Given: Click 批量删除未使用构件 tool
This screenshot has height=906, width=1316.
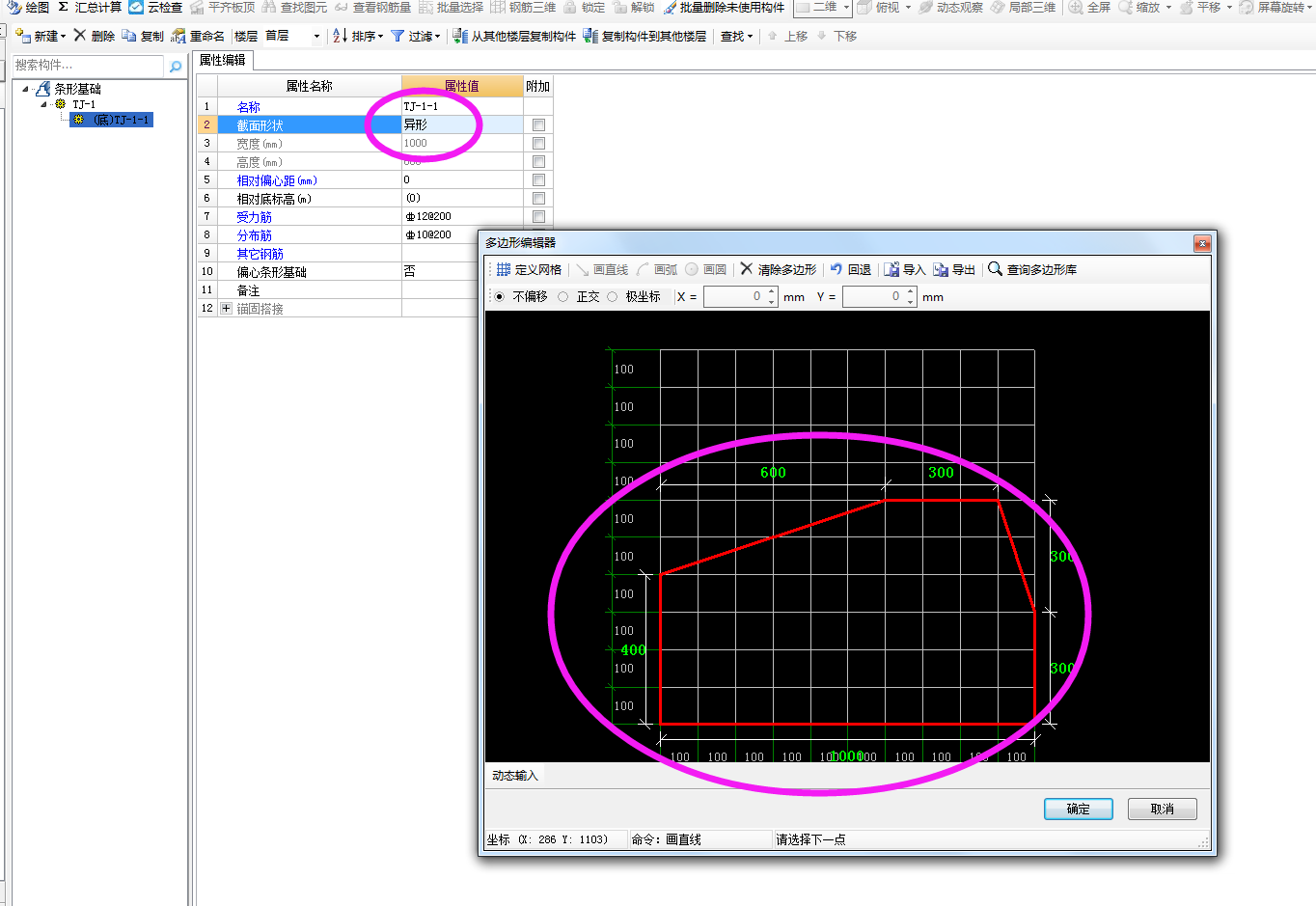Looking at the screenshot, I should [724, 7].
